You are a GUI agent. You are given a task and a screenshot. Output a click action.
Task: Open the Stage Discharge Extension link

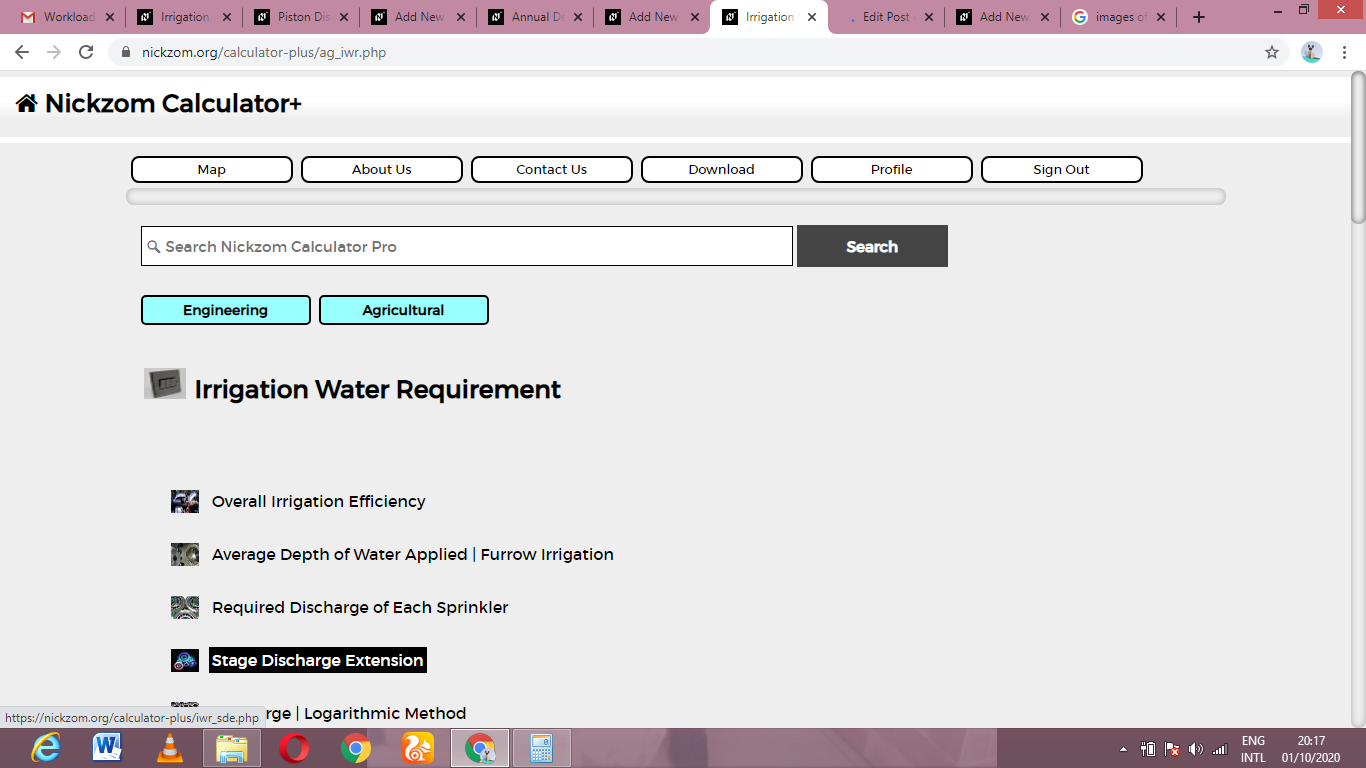[318, 661]
